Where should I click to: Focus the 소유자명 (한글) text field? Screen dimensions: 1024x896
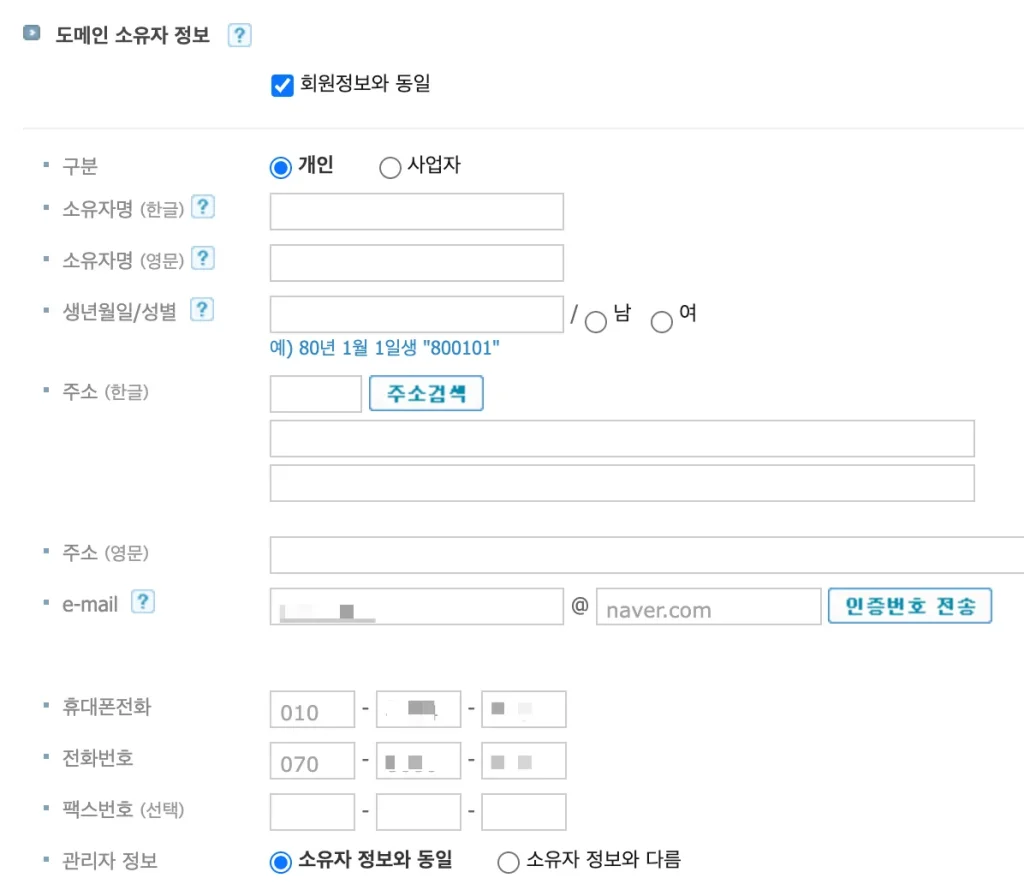(x=416, y=212)
